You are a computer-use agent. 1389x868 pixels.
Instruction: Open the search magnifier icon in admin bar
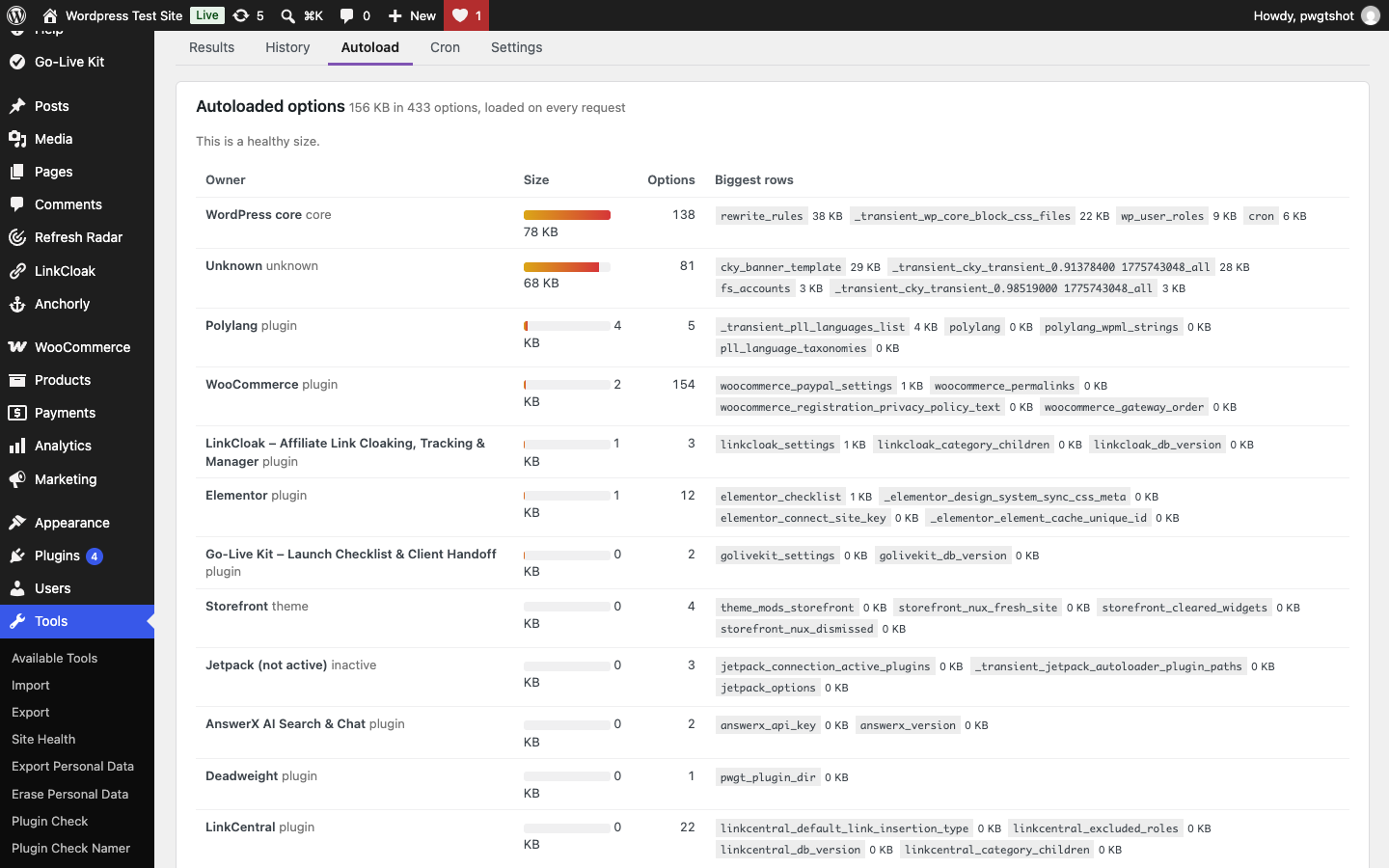pos(287,15)
